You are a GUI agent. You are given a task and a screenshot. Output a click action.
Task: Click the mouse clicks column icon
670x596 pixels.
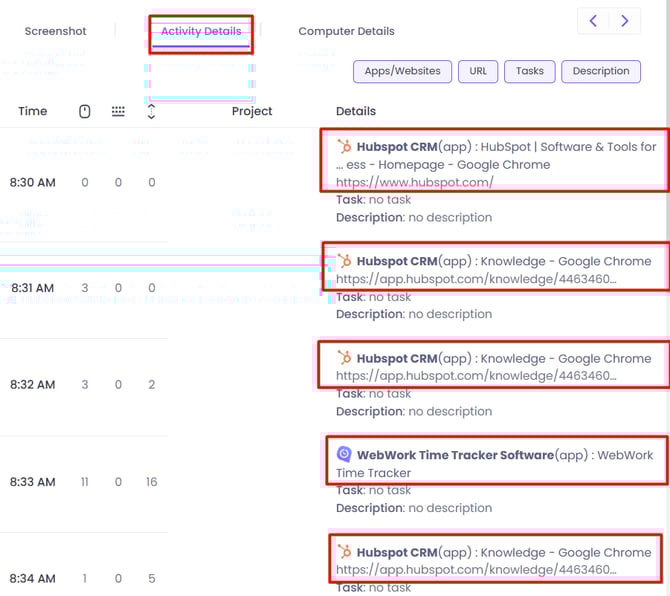pos(85,112)
